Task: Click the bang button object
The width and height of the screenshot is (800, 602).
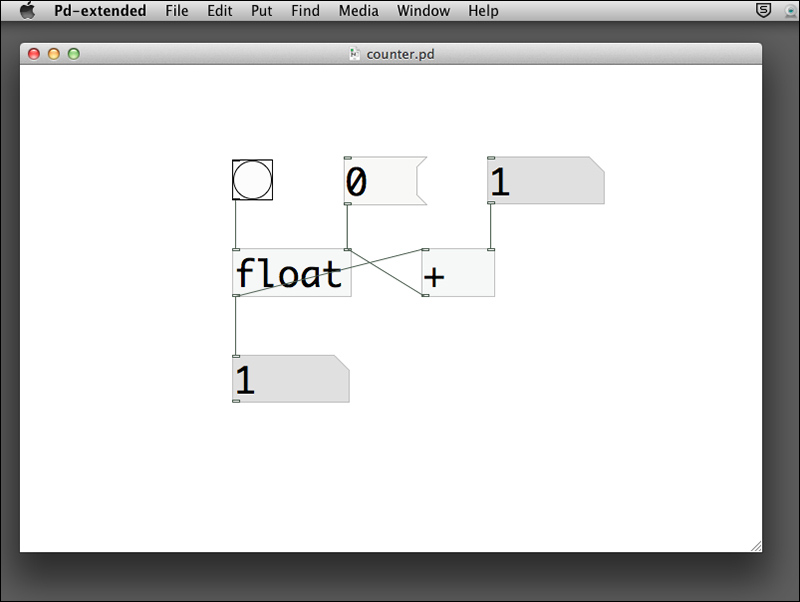Action: click(252, 180)
